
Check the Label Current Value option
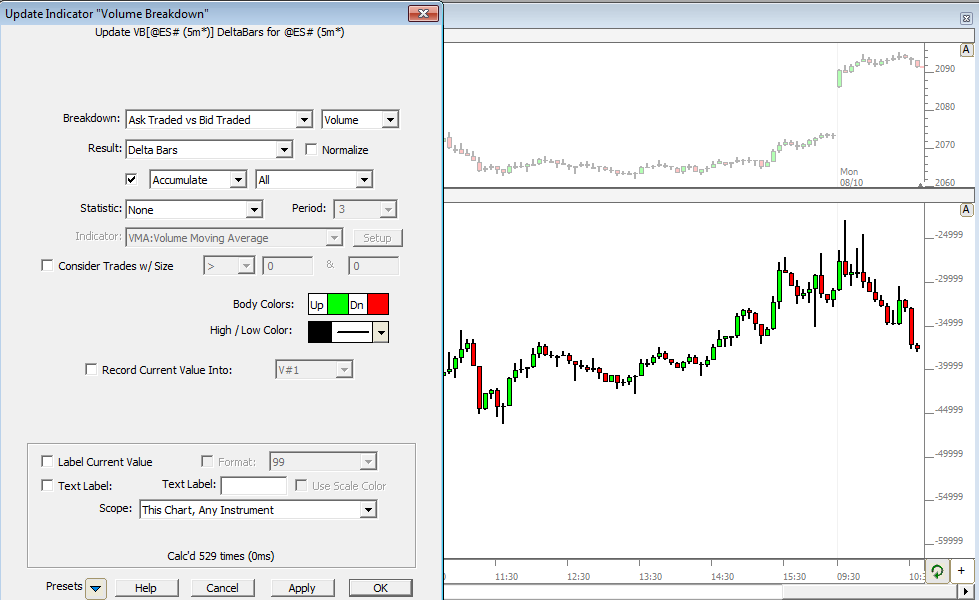tap(47, 462)
